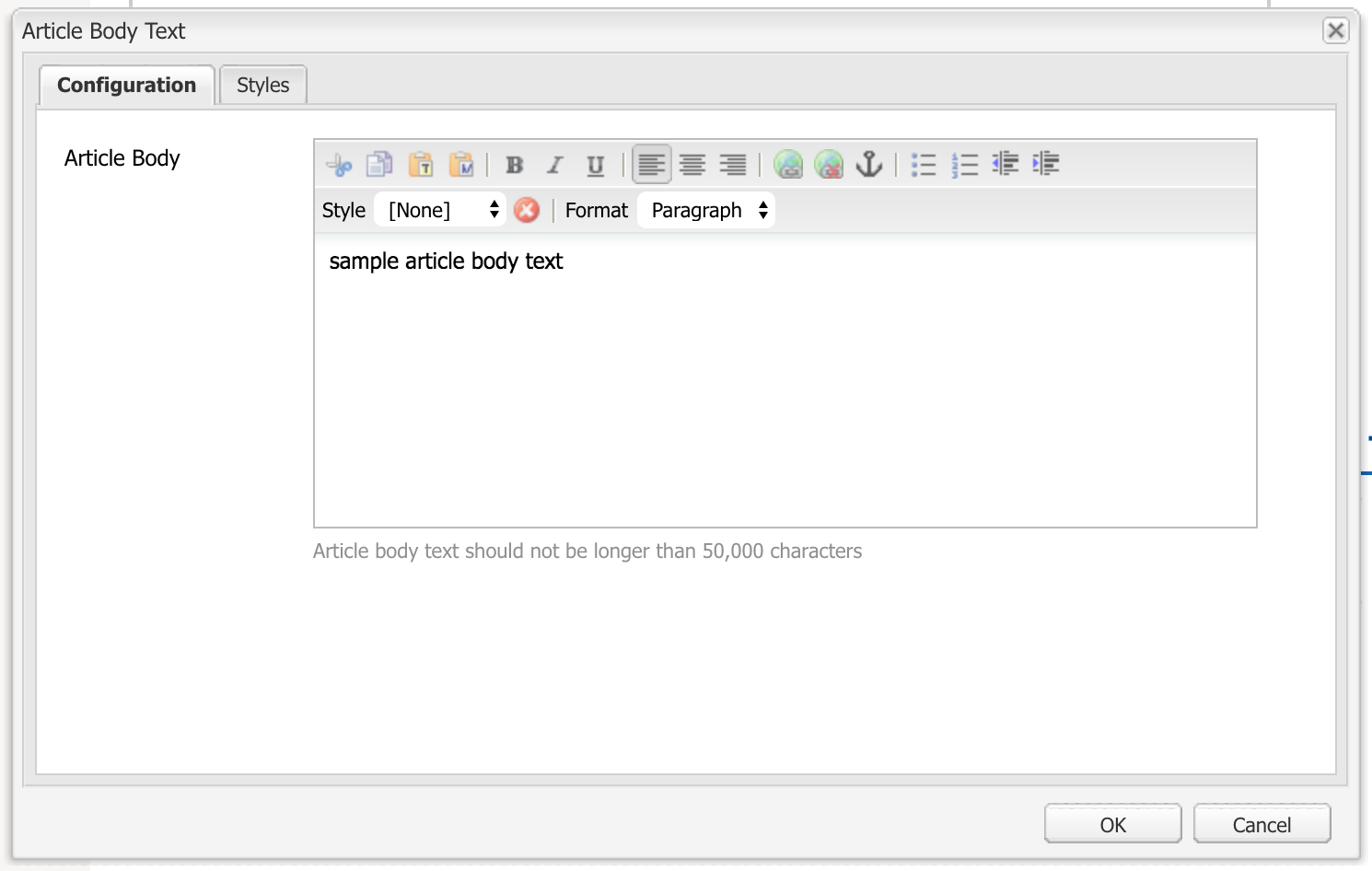This screenshot has height=871, width=1372.
Task: Insert an anchor into the article body
Action: pos(870,165)
